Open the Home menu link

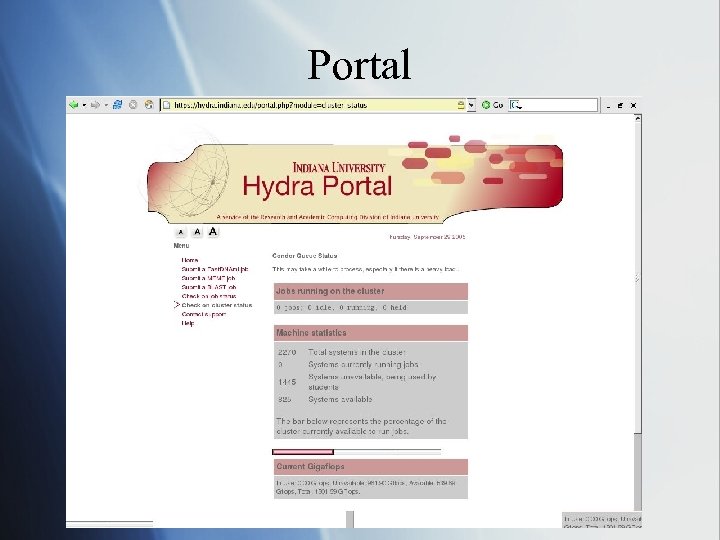tap(190, 260)
